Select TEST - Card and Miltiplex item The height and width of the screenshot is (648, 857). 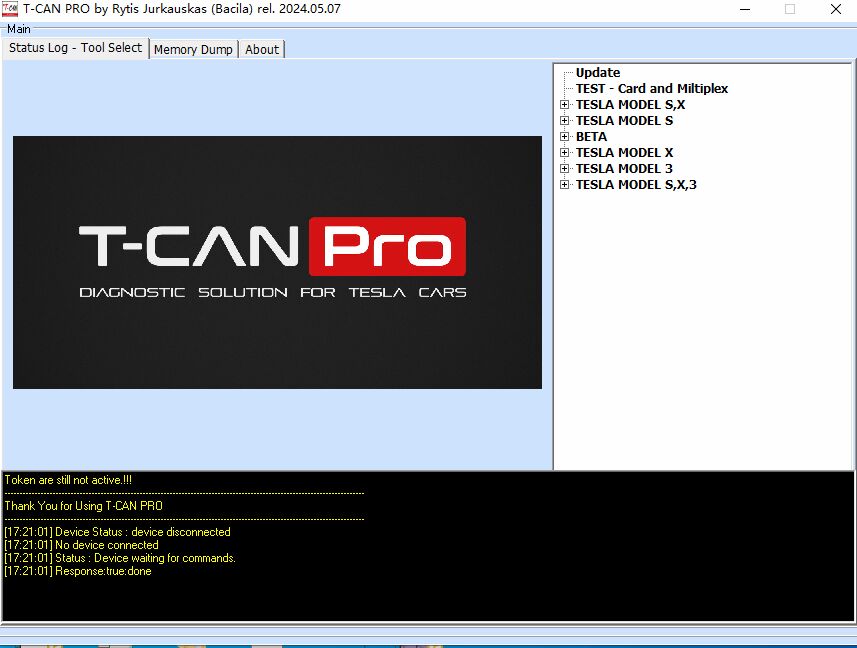tap(651, 89)
